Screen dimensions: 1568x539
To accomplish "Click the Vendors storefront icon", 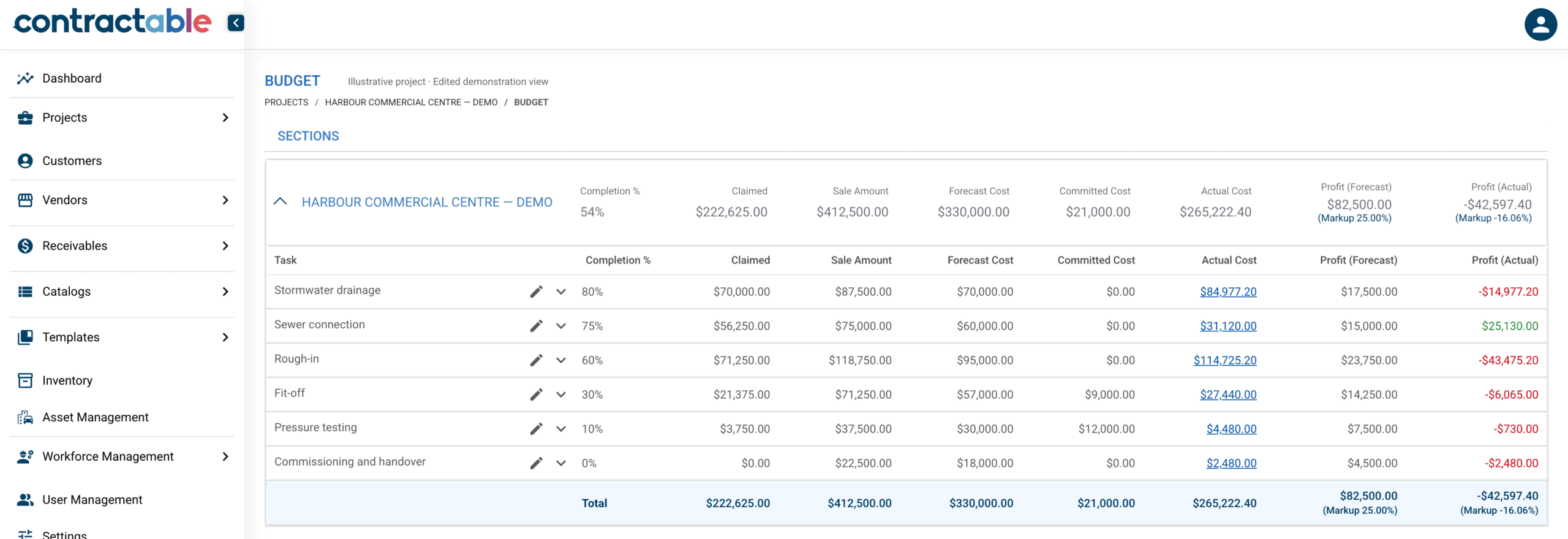I will click(25, 200).
